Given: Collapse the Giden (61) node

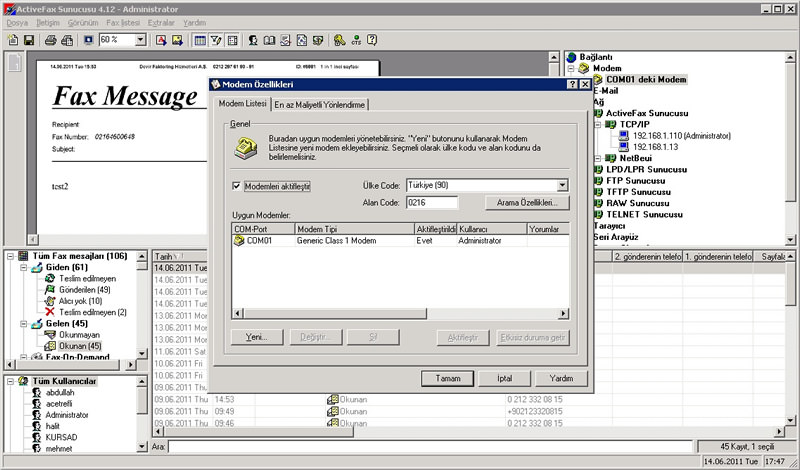Looking at the screenshot, I should pos(23,267).
